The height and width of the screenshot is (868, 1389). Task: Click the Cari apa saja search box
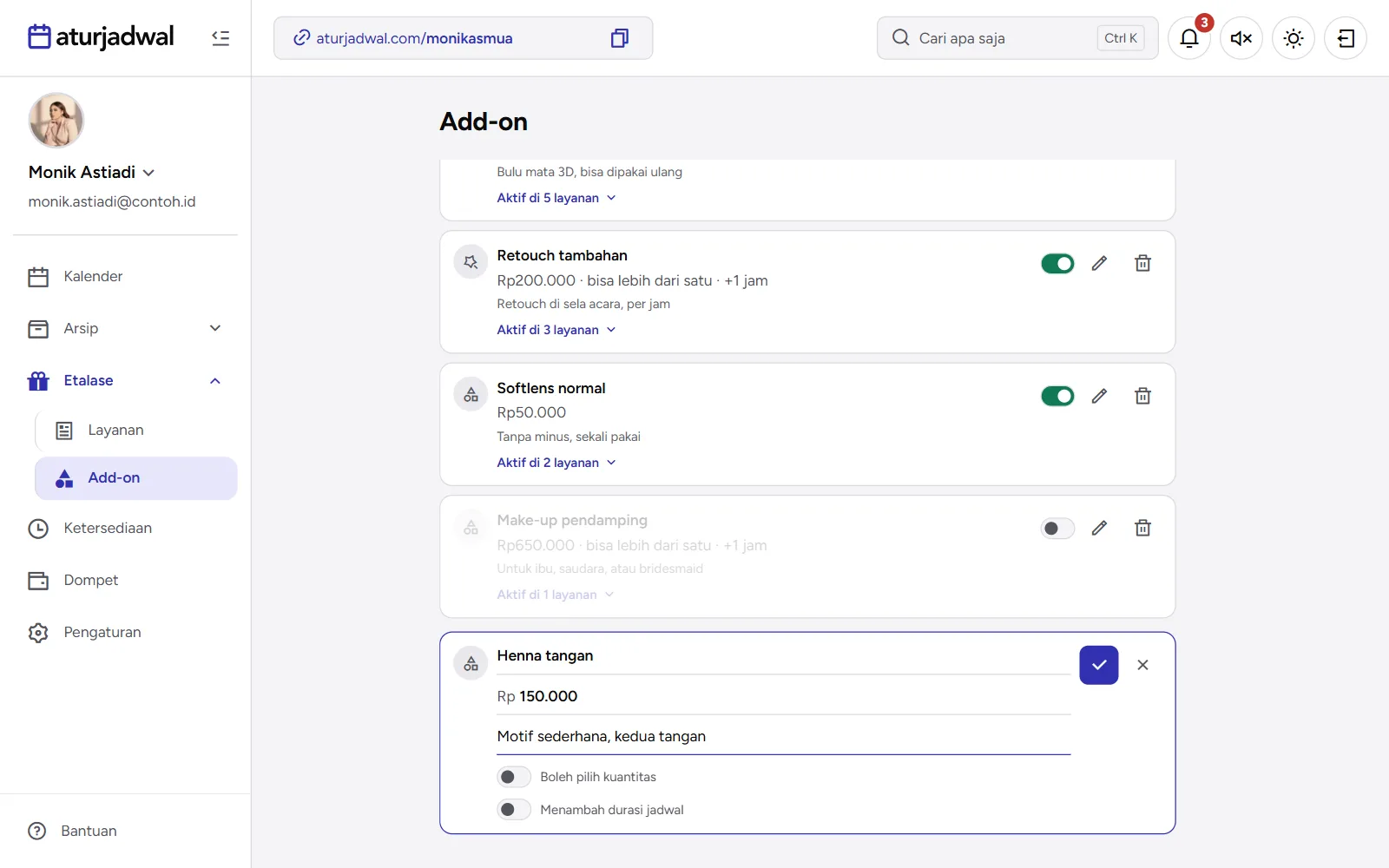point(1017,38)
